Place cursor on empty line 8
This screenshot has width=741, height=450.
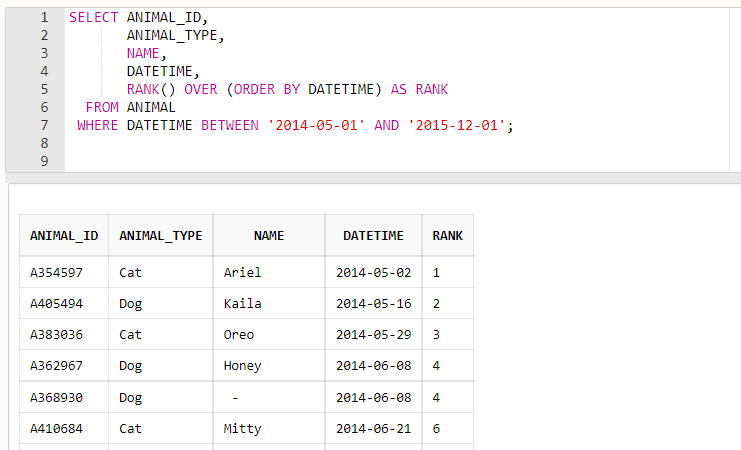(397, 143)
